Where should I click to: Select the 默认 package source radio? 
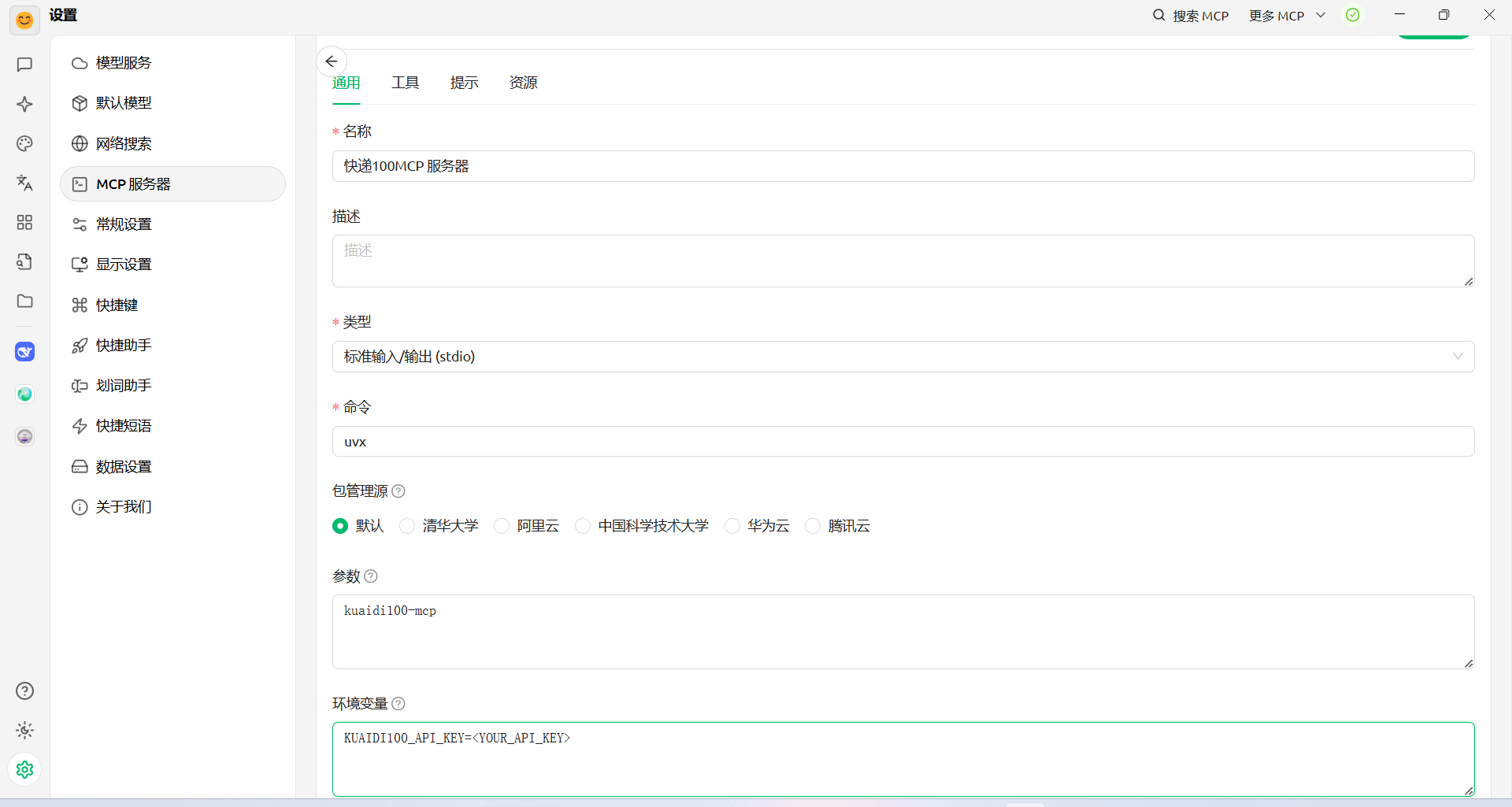click(x=340, y=526)
